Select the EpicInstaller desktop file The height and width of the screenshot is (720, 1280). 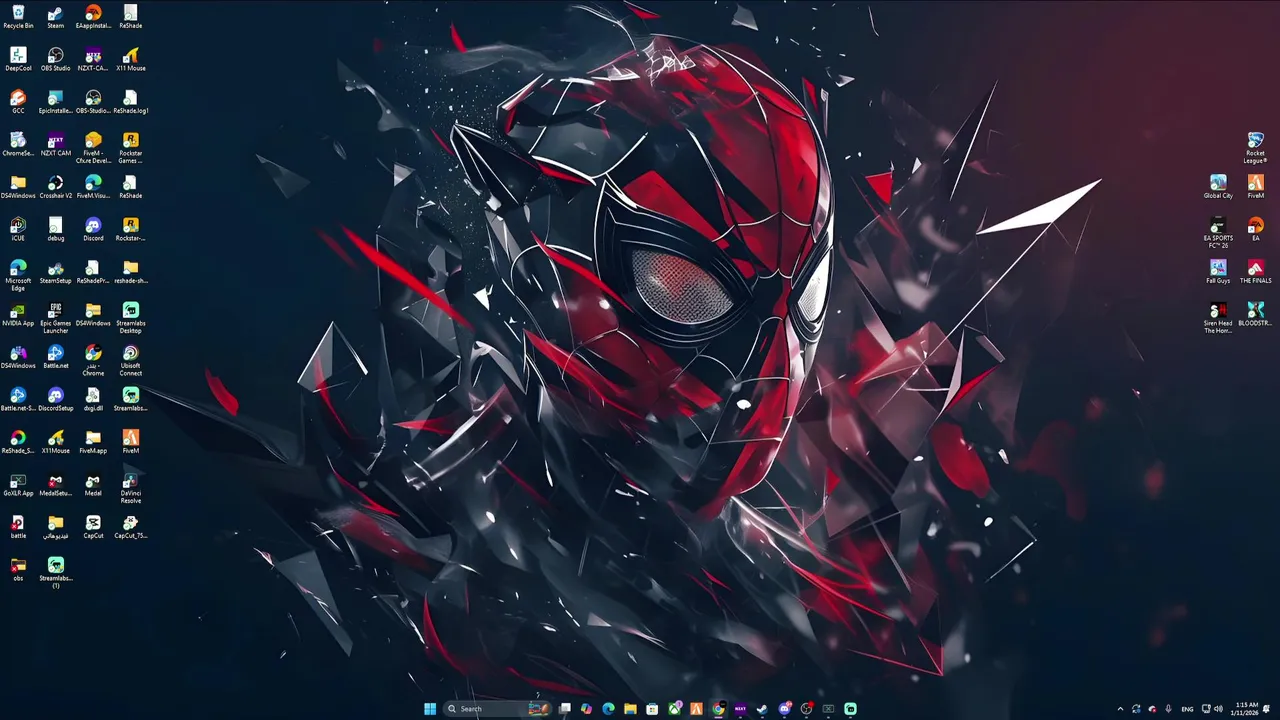tap(55, 102)
